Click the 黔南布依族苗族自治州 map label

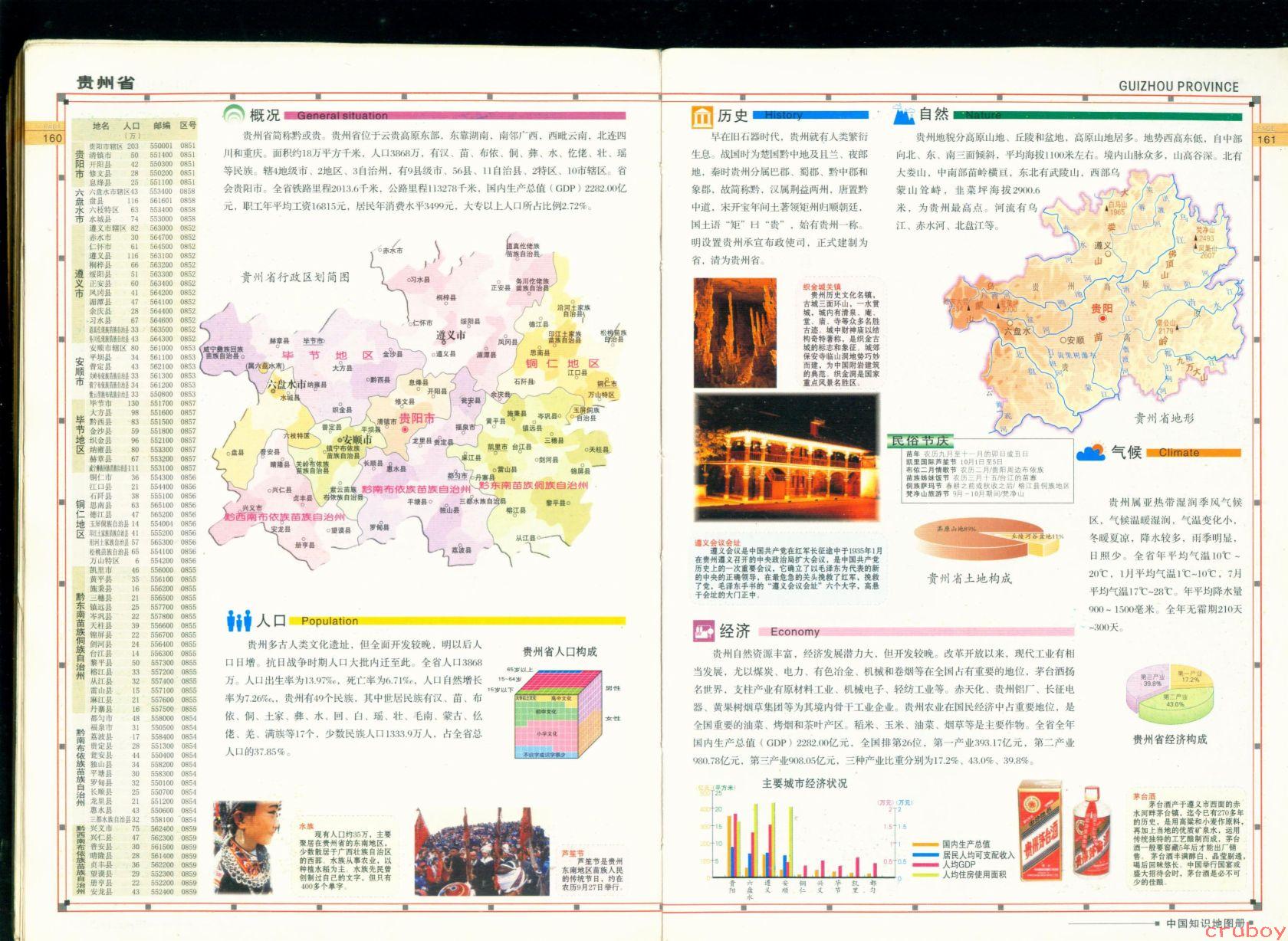pos(416,488)
